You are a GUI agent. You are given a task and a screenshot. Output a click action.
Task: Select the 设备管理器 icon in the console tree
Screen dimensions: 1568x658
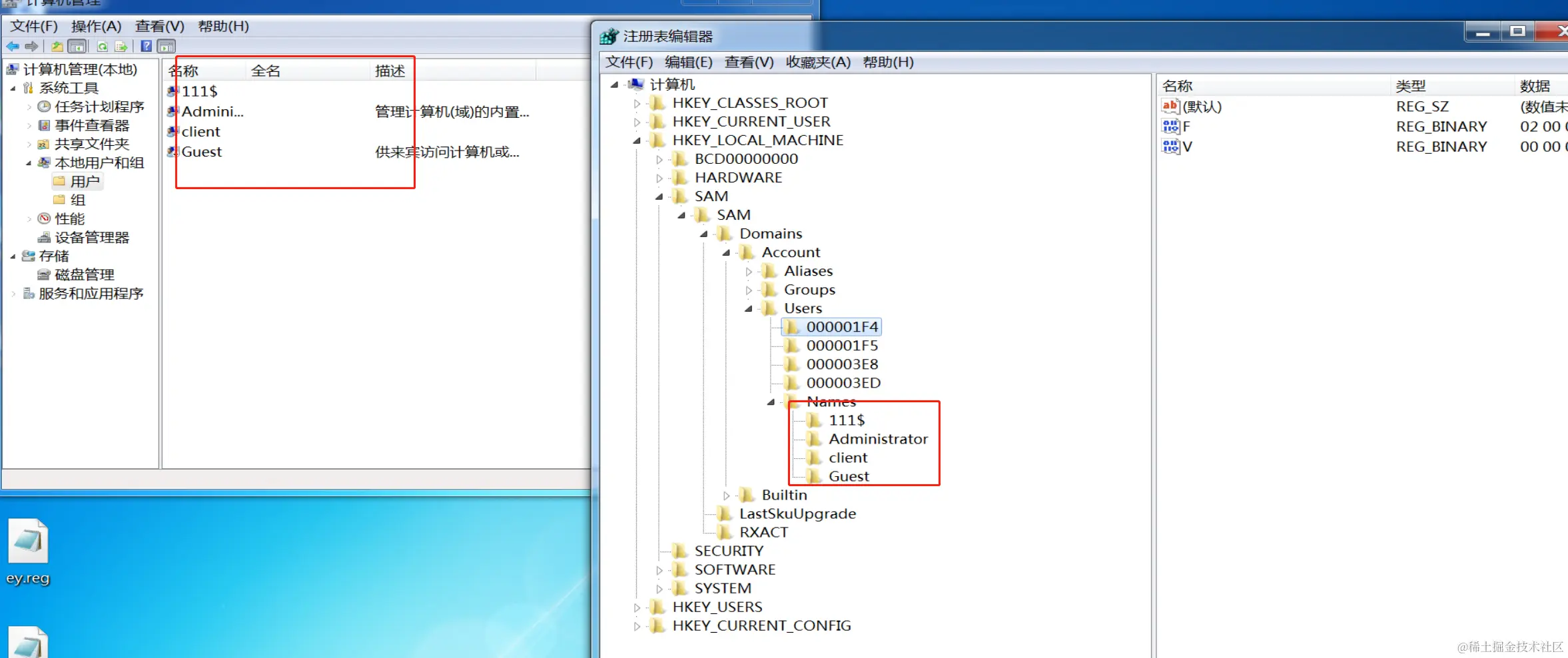(x=44, y=237)
